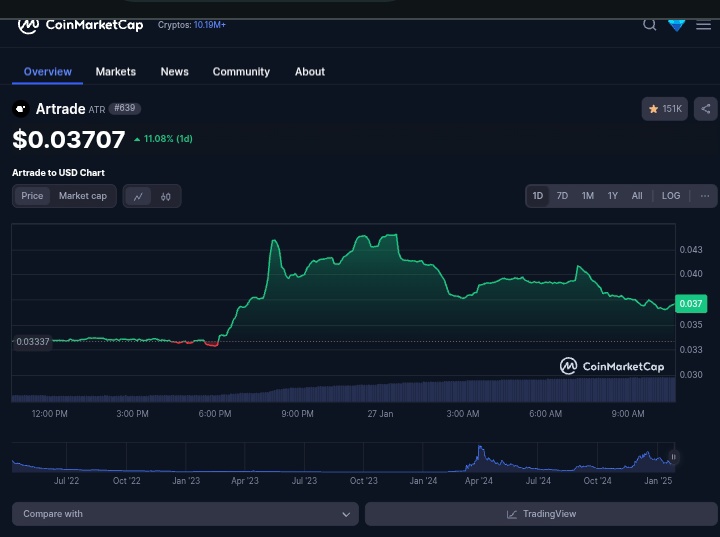Open the CoinMarketCap logo home link
Viewport: 720px width, 537px height.
(80, 25)
